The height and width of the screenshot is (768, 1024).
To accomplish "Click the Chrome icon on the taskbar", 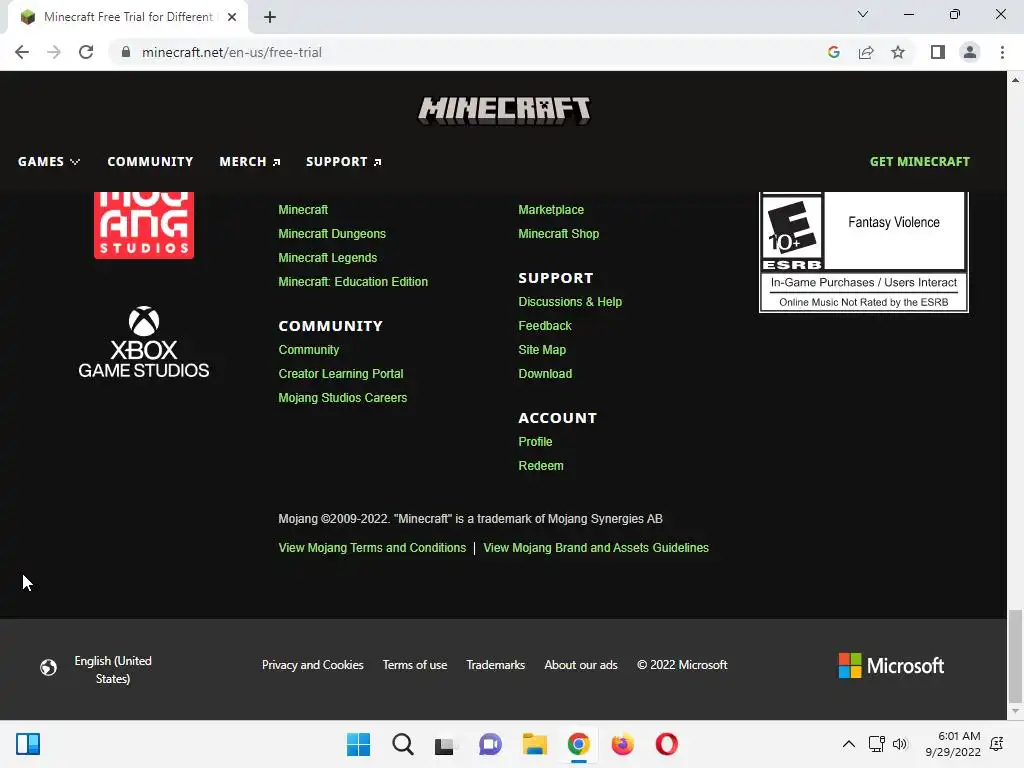I will [579, 744].
